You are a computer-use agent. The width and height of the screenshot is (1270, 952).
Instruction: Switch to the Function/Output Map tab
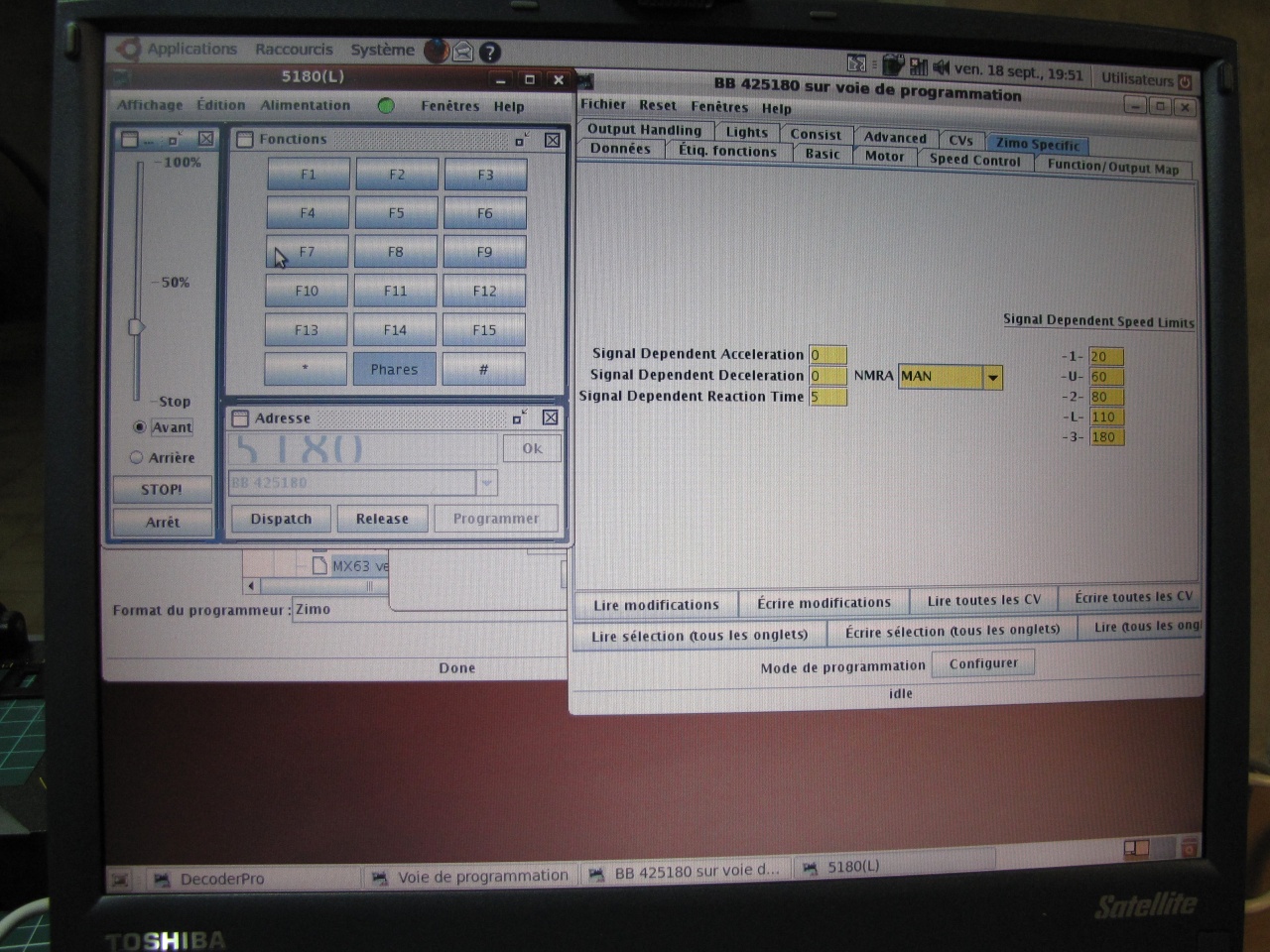pos(1113,167)
